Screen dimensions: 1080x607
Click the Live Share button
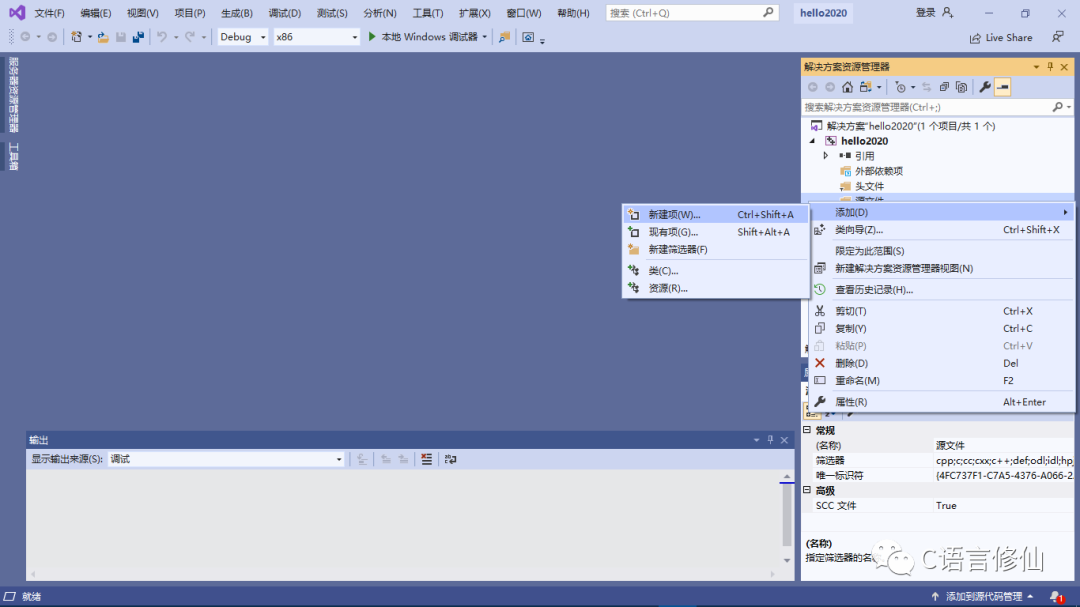coord(1001,38)
